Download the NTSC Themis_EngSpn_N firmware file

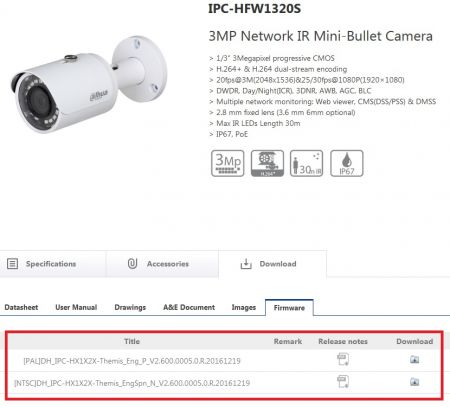pos(414,381)
